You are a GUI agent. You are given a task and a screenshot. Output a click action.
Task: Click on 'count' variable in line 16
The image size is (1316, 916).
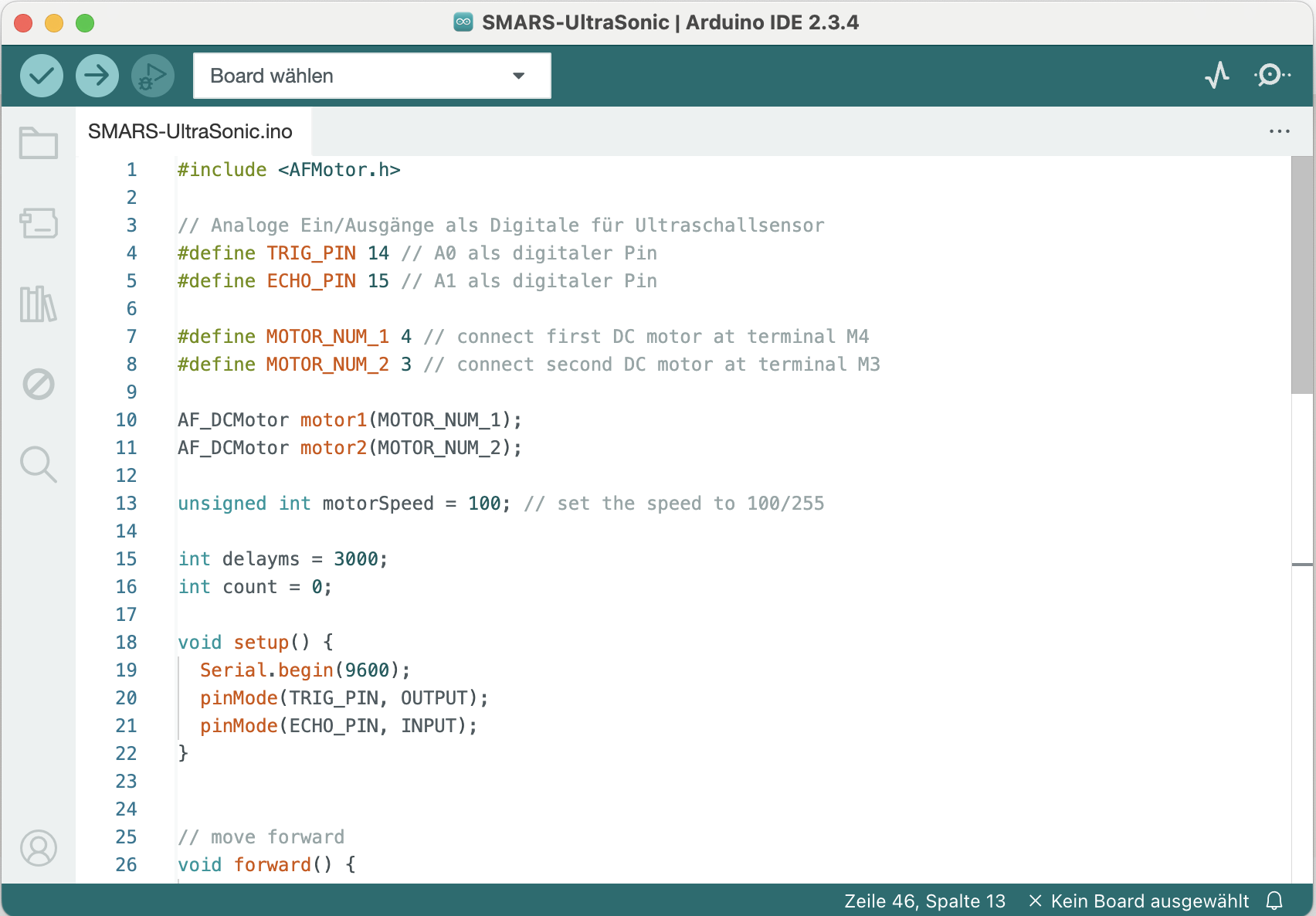(x=249, y=587)
